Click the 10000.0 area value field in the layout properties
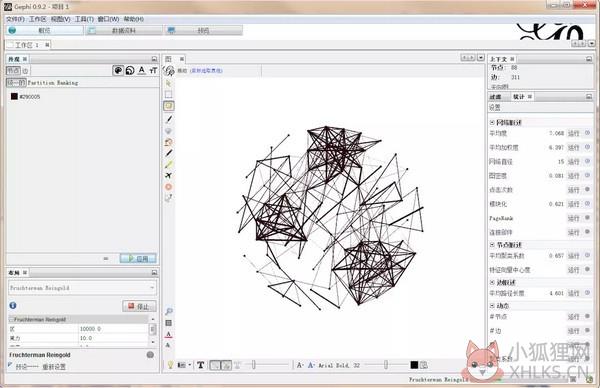This screenshot has height=388, width=600. tap(113, 329)
